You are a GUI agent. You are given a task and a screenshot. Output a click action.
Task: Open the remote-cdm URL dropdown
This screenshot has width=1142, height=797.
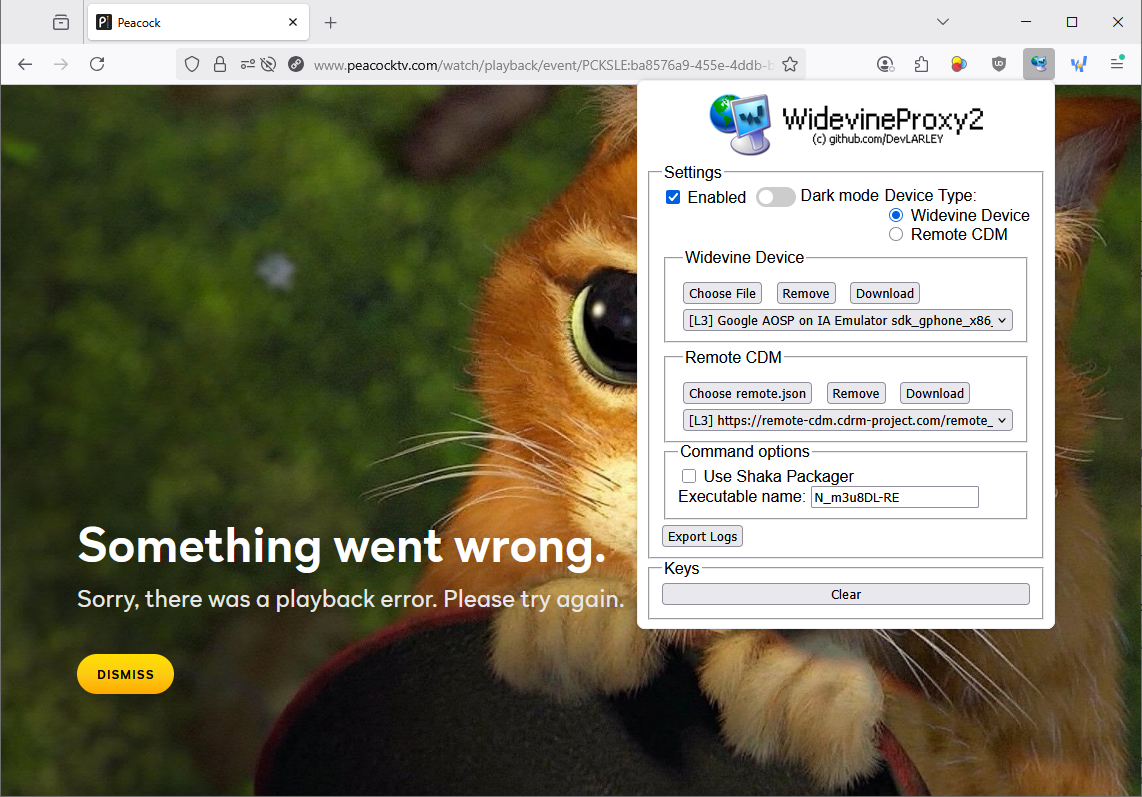coord(848,420)
